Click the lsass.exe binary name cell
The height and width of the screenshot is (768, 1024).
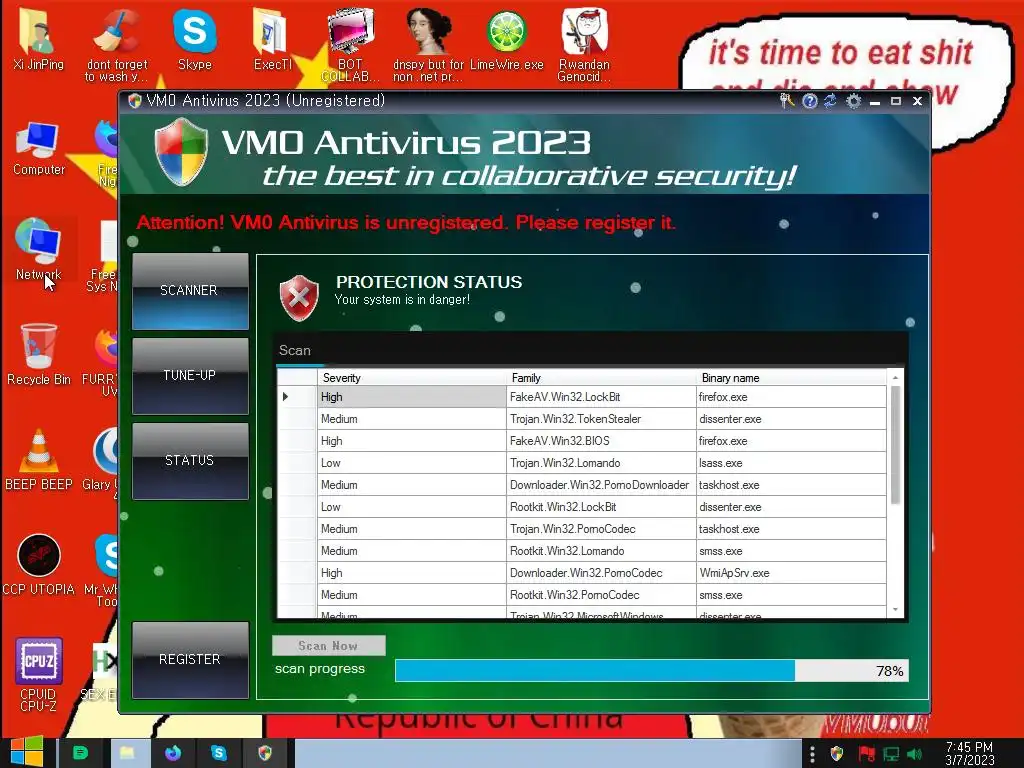(x=792, y=463)
